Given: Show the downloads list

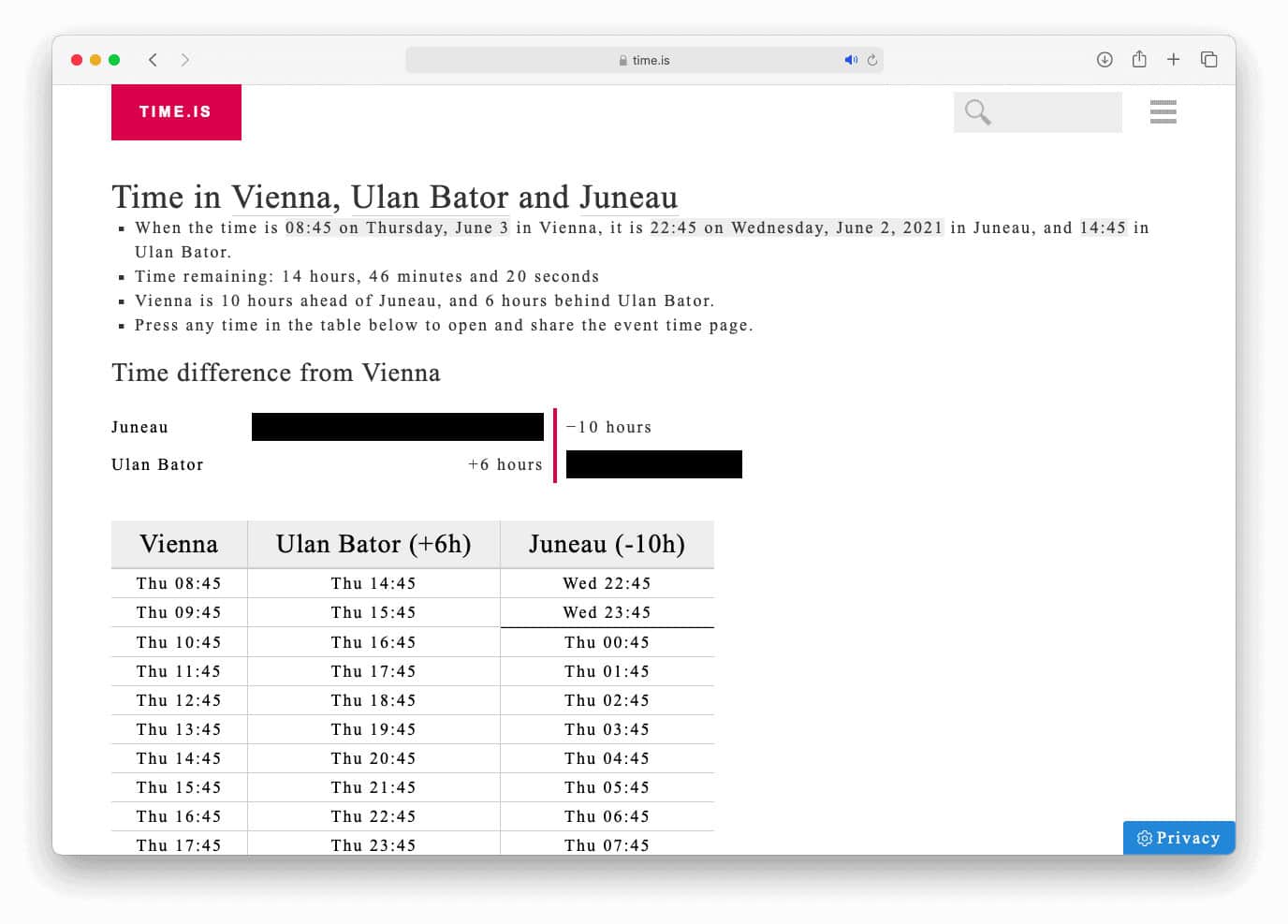Looking at the screenshot, I should tap(1105, 59).
